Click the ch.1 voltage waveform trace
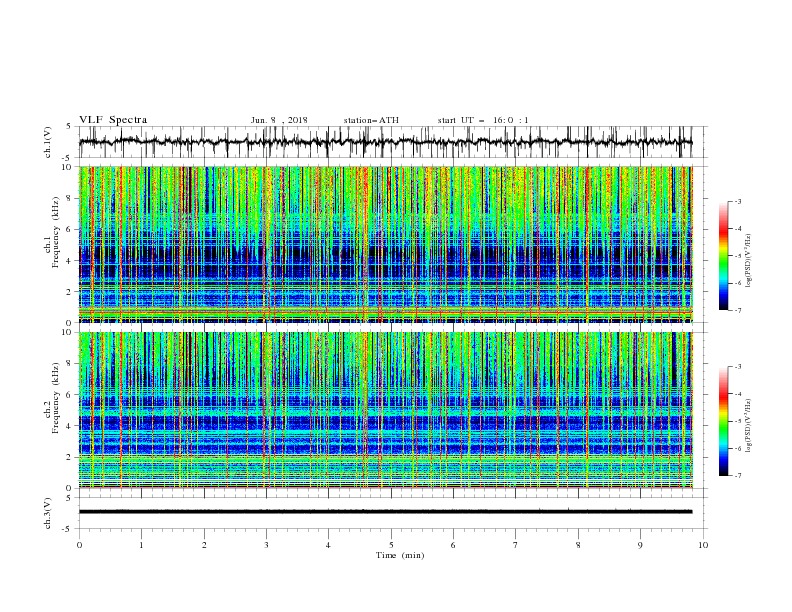The height and width of the screenshot is (612, 792). (385, 142)
